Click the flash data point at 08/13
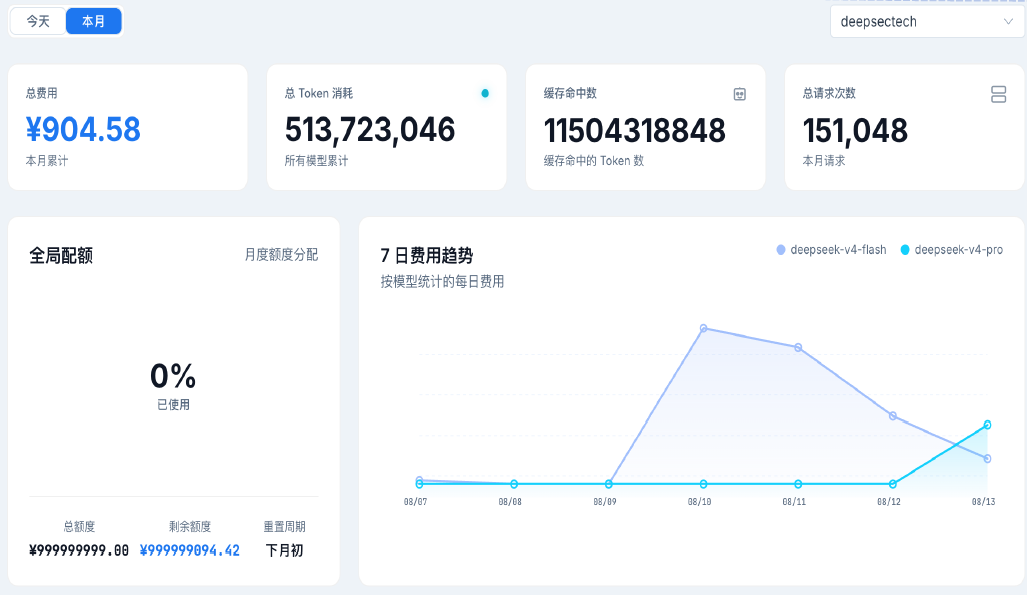The height and width of the screenshot is (595, 1027). pos(987,459)
